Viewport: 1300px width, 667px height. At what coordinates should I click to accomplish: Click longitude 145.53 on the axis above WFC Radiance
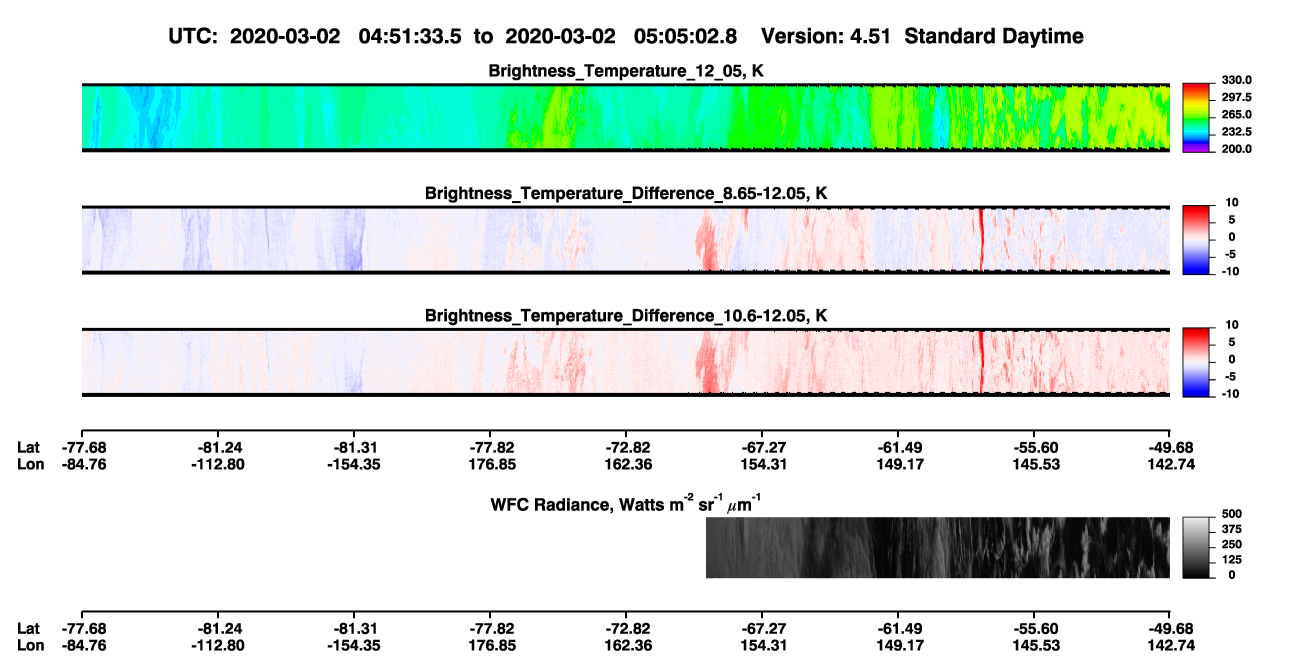tap(1033, 464)
